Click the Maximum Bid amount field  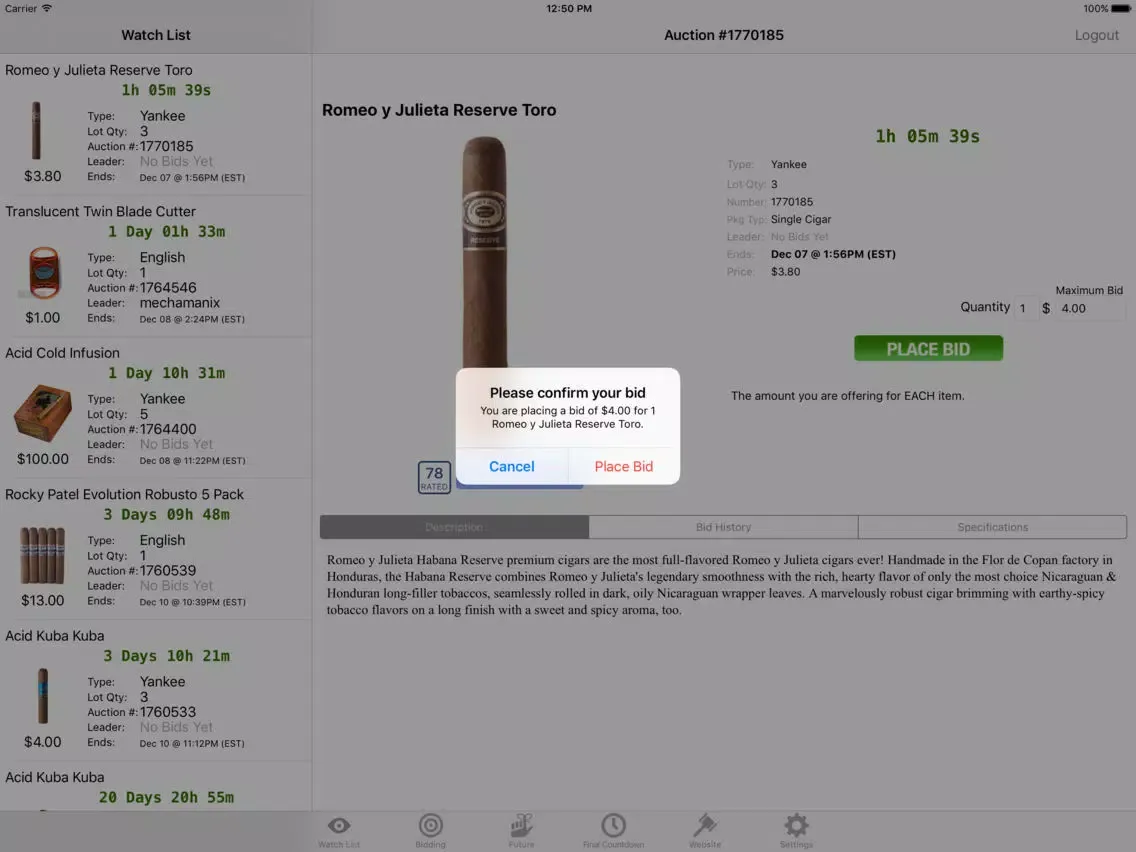[x=1089, y=308]
